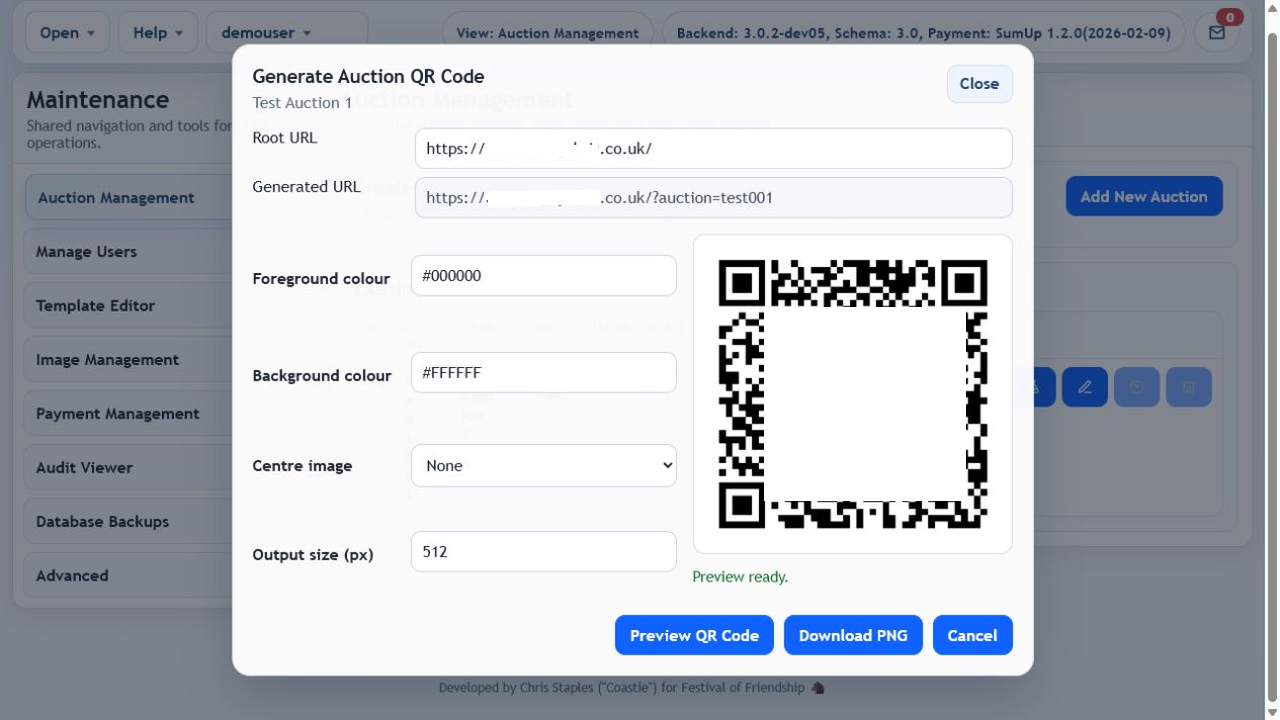Viewport: 1280px width, 720px height.
Task: Select Image Management in sidebar
Action: click(x=130, y=360)
